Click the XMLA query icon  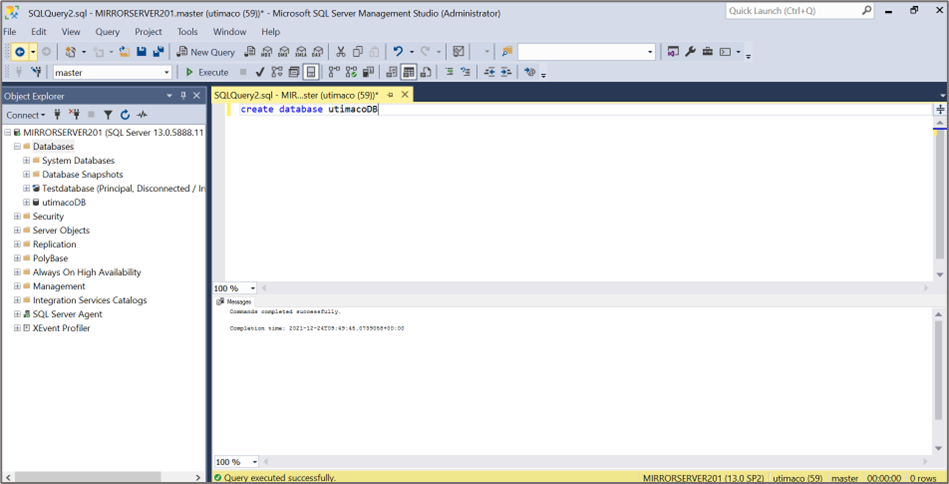point(301,52)
